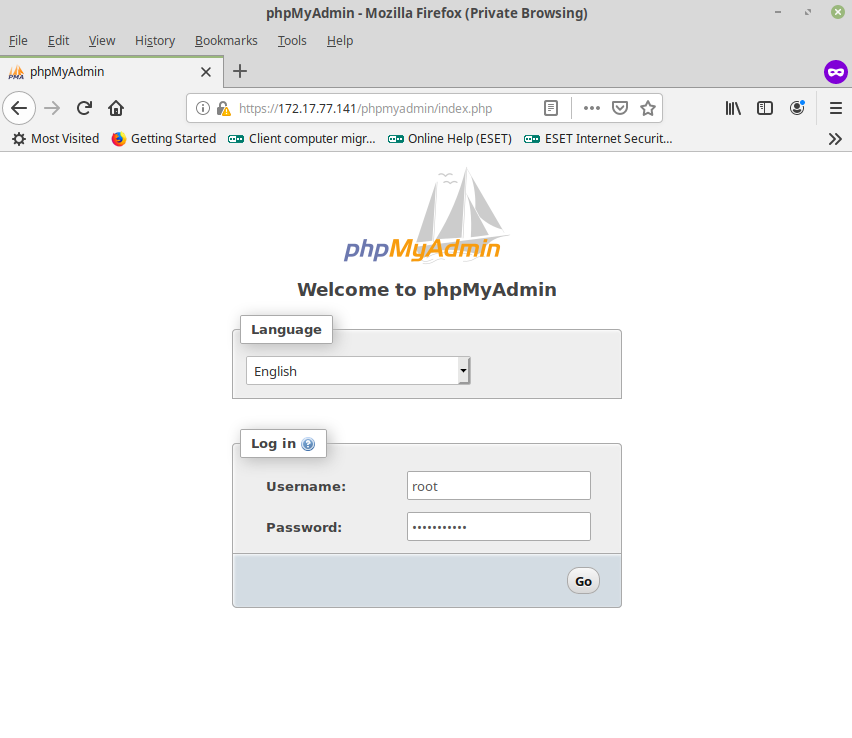
Task: Open the View menu
Action: pyautogui.click(x=102, y=41)
